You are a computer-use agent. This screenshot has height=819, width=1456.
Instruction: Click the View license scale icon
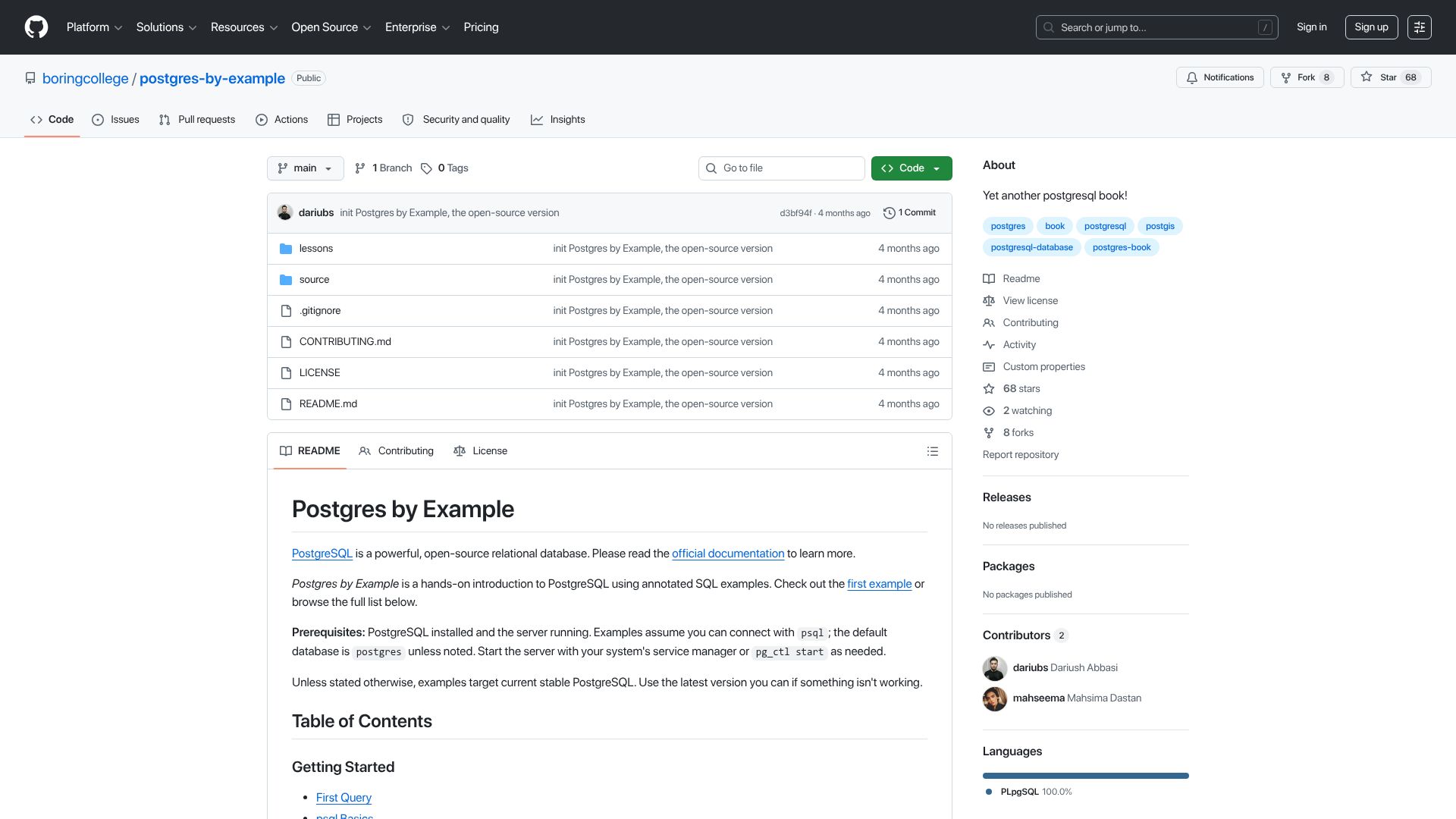pos(988,301)
